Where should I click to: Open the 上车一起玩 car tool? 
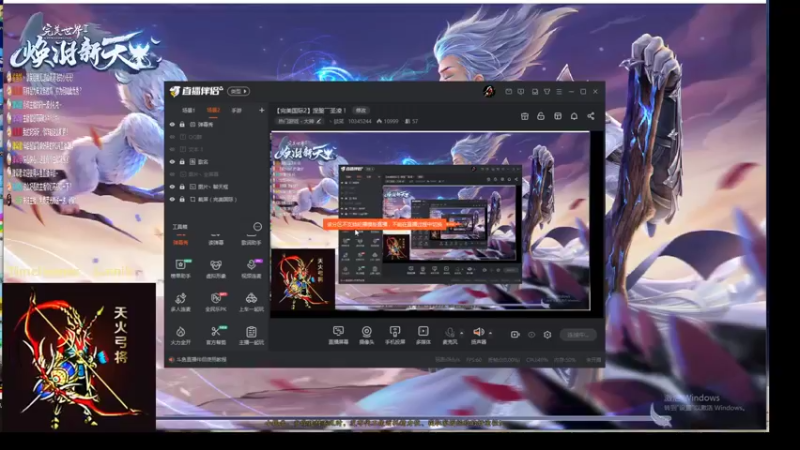click(251, 302)
